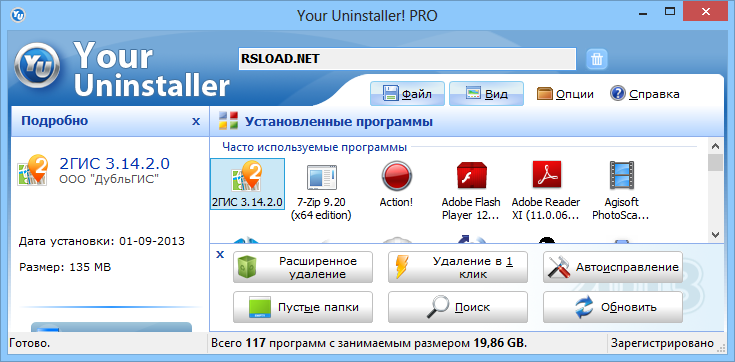Click the program list scrollbar down arrow
This screenshot has height=362, width=735.
(x=715, y=234)
